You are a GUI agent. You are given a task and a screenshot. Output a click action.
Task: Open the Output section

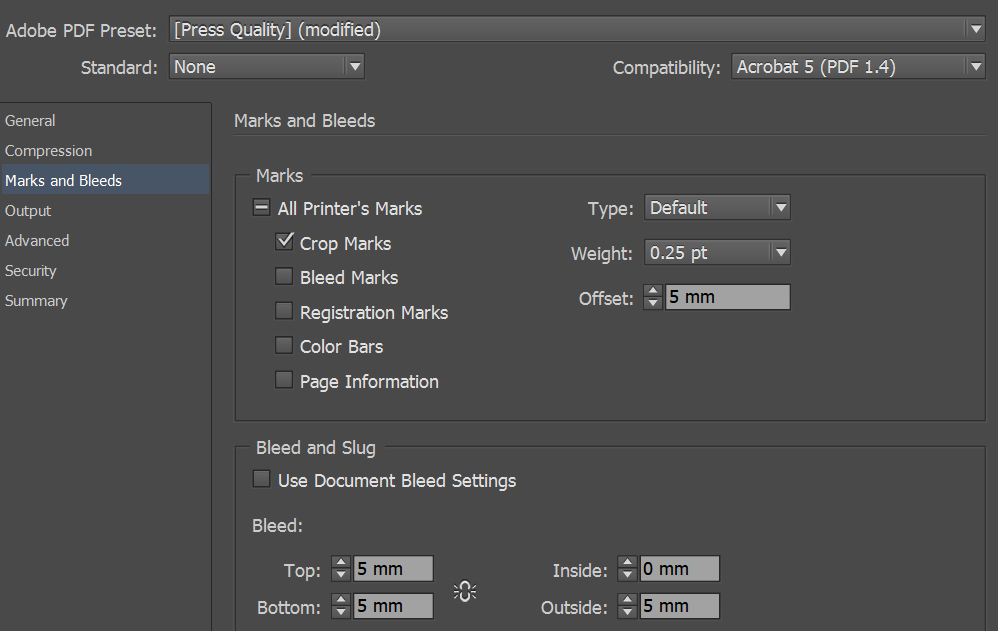coord(28,211)
